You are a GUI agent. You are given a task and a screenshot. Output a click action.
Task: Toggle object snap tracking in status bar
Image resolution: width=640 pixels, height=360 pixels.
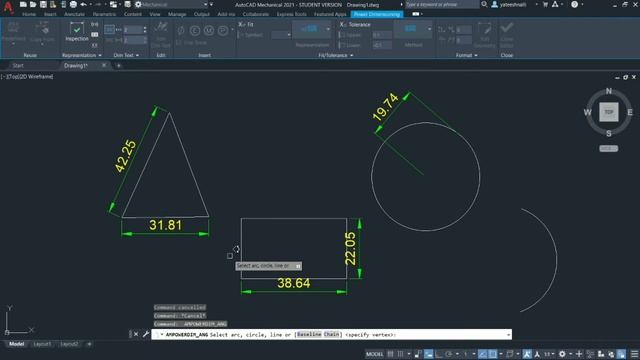coord(482,354)
